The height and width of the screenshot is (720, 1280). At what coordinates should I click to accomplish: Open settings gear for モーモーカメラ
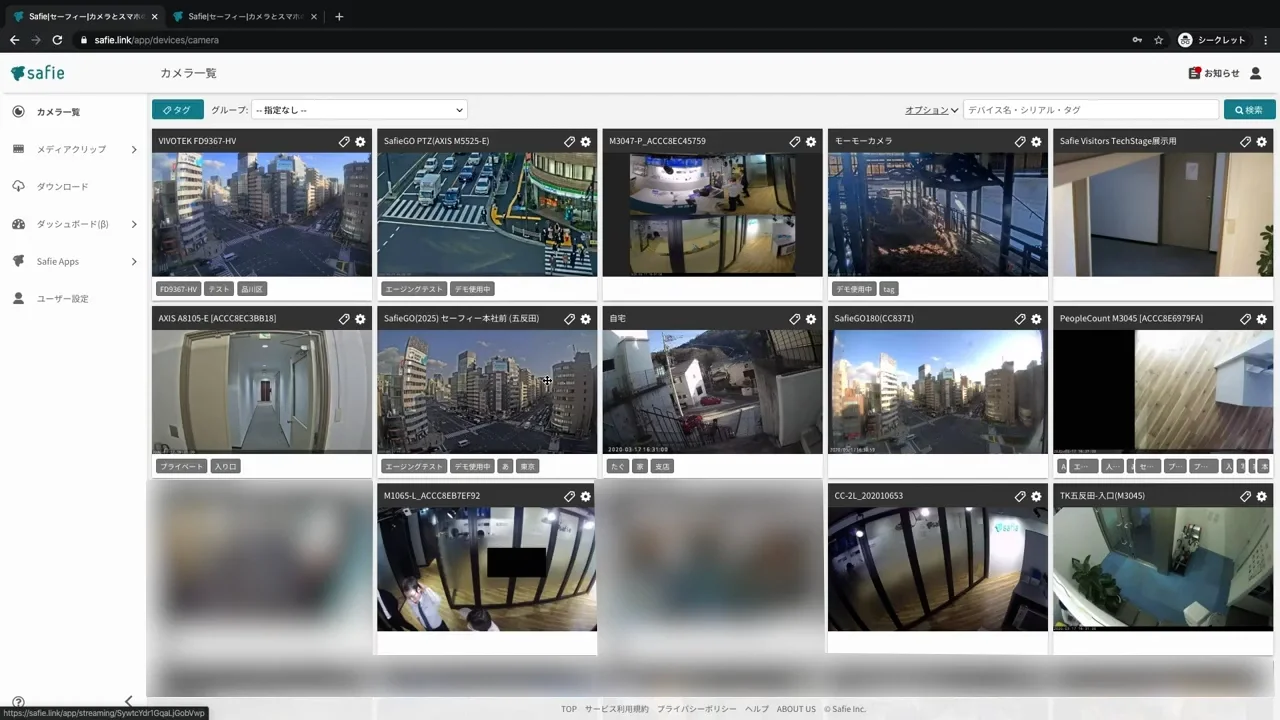(1036, 142)
